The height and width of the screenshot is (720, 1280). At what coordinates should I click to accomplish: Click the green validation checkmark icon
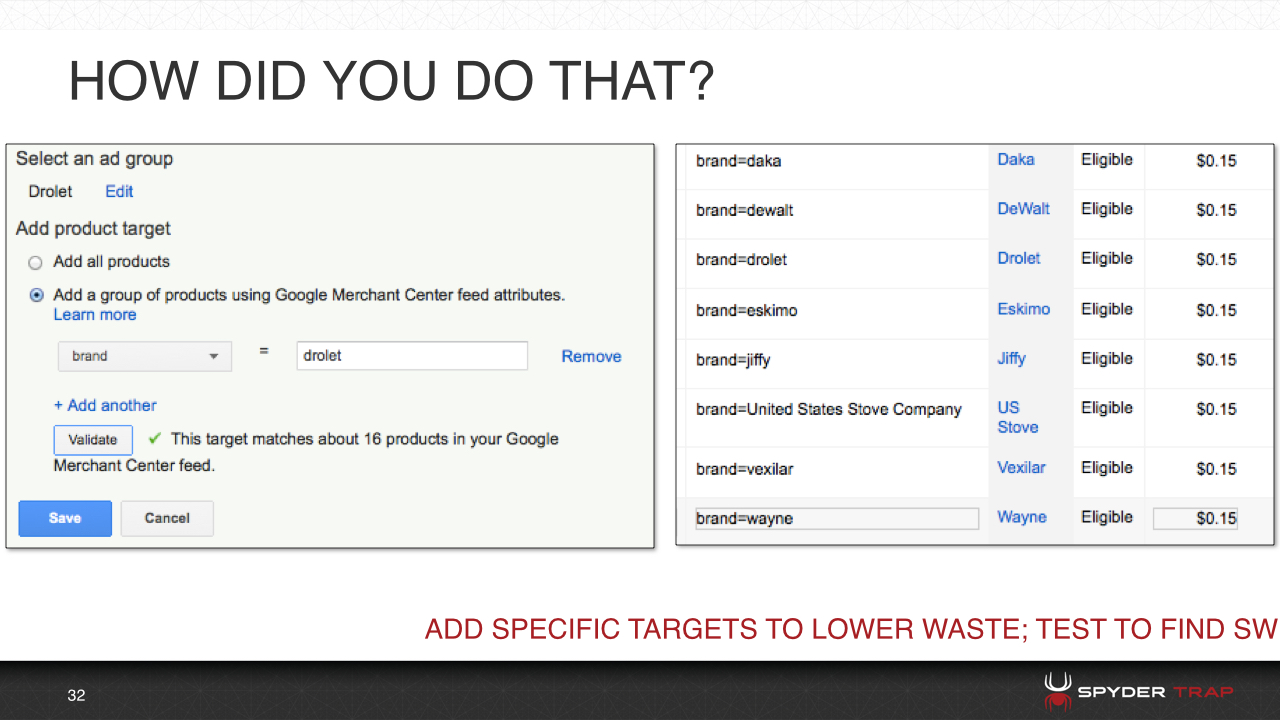pyautogui.click(x=154, y=438)
